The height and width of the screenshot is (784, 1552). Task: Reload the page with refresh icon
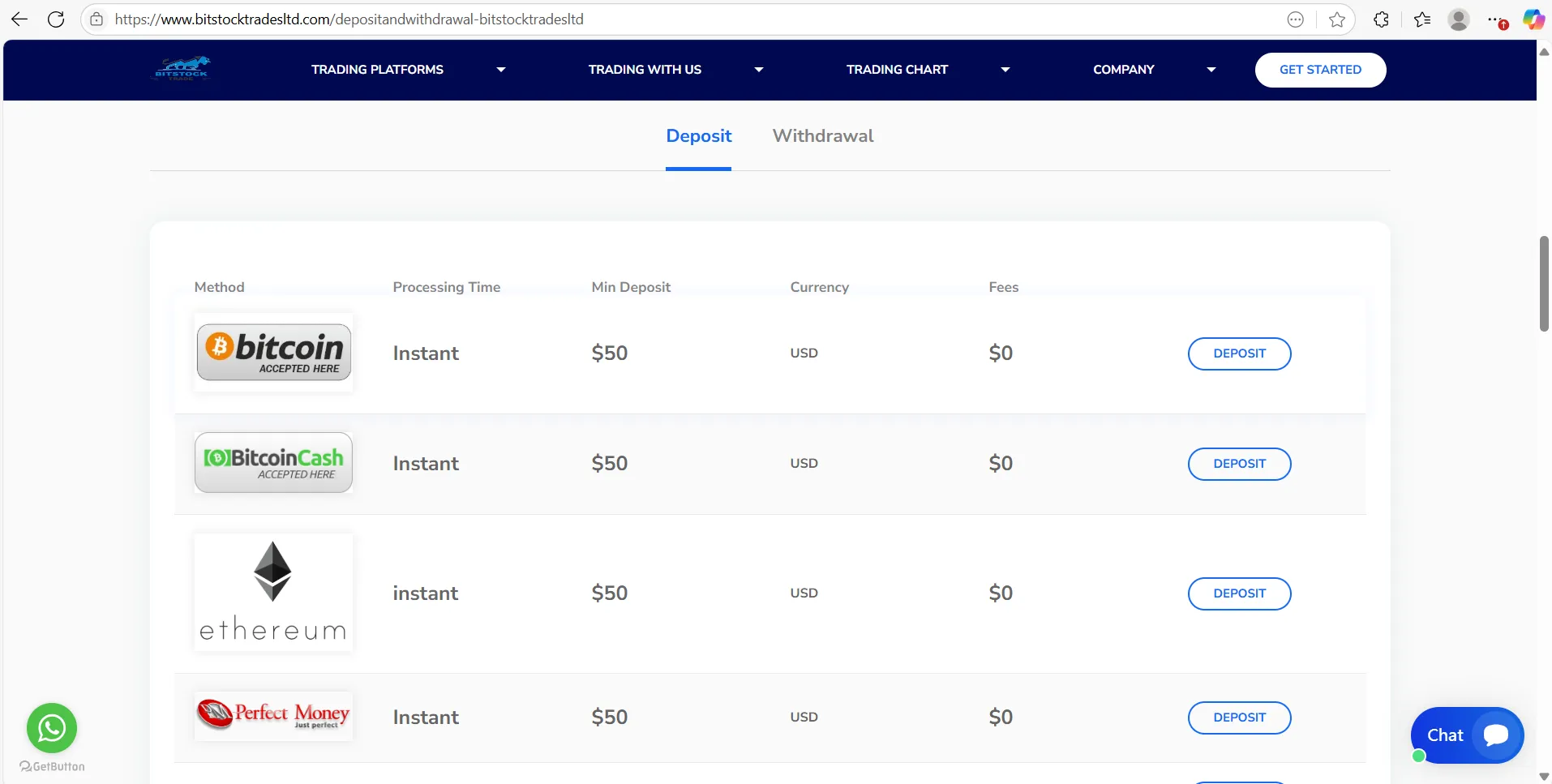click(56, 19)
